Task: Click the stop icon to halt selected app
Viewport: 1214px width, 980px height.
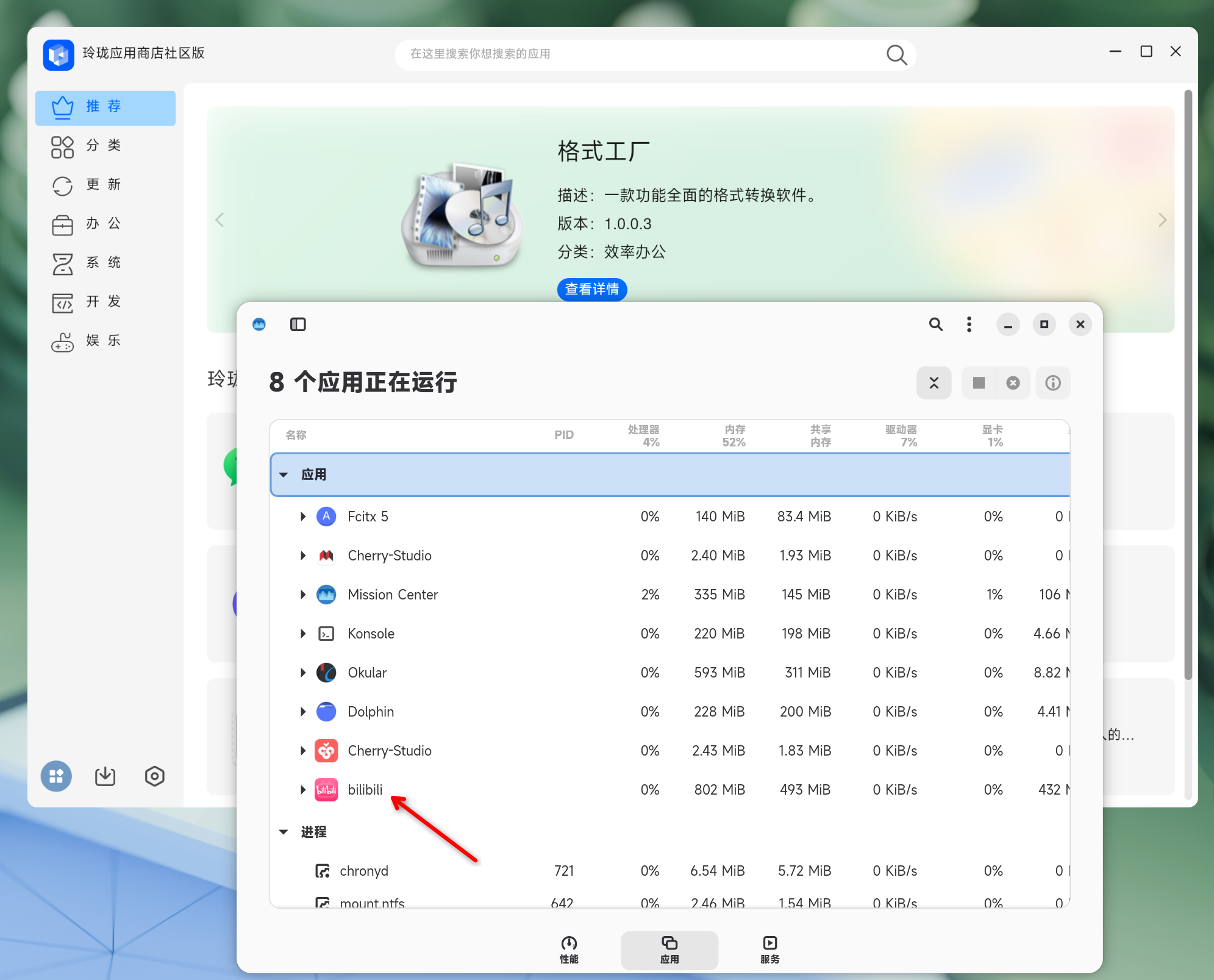Action: pos(979,383)
